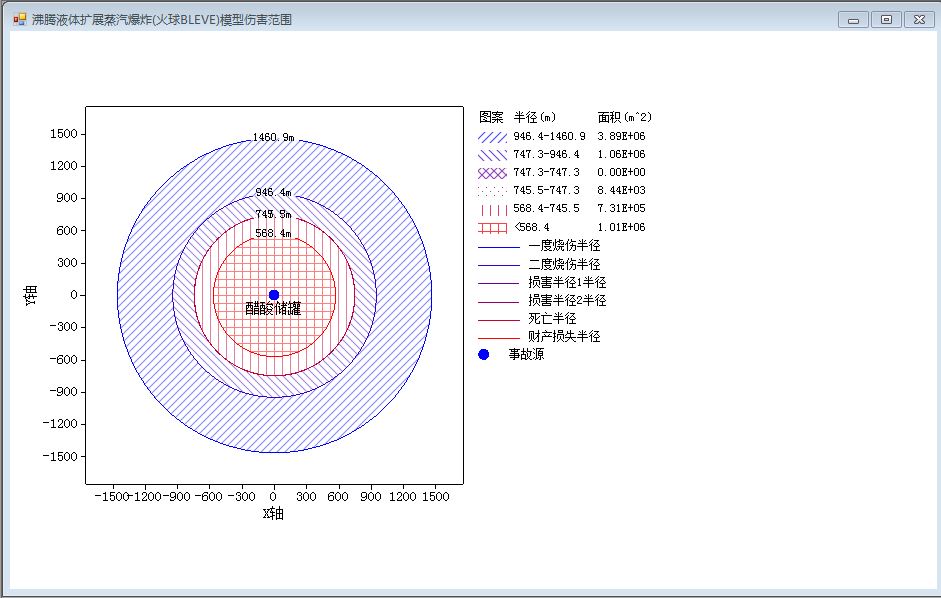Select the 745.5m radius label
941x598 pixels.
(273, 214)
